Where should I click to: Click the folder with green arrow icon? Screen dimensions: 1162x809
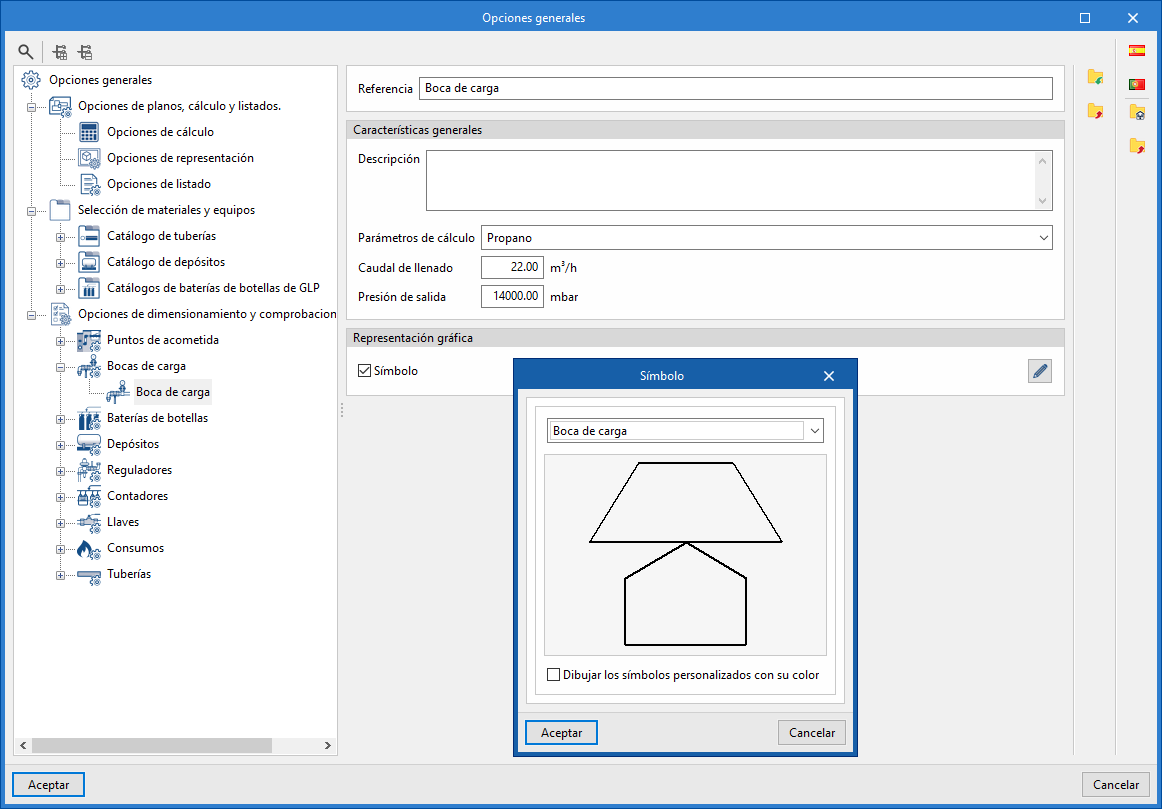click(x=1095, y=77)
